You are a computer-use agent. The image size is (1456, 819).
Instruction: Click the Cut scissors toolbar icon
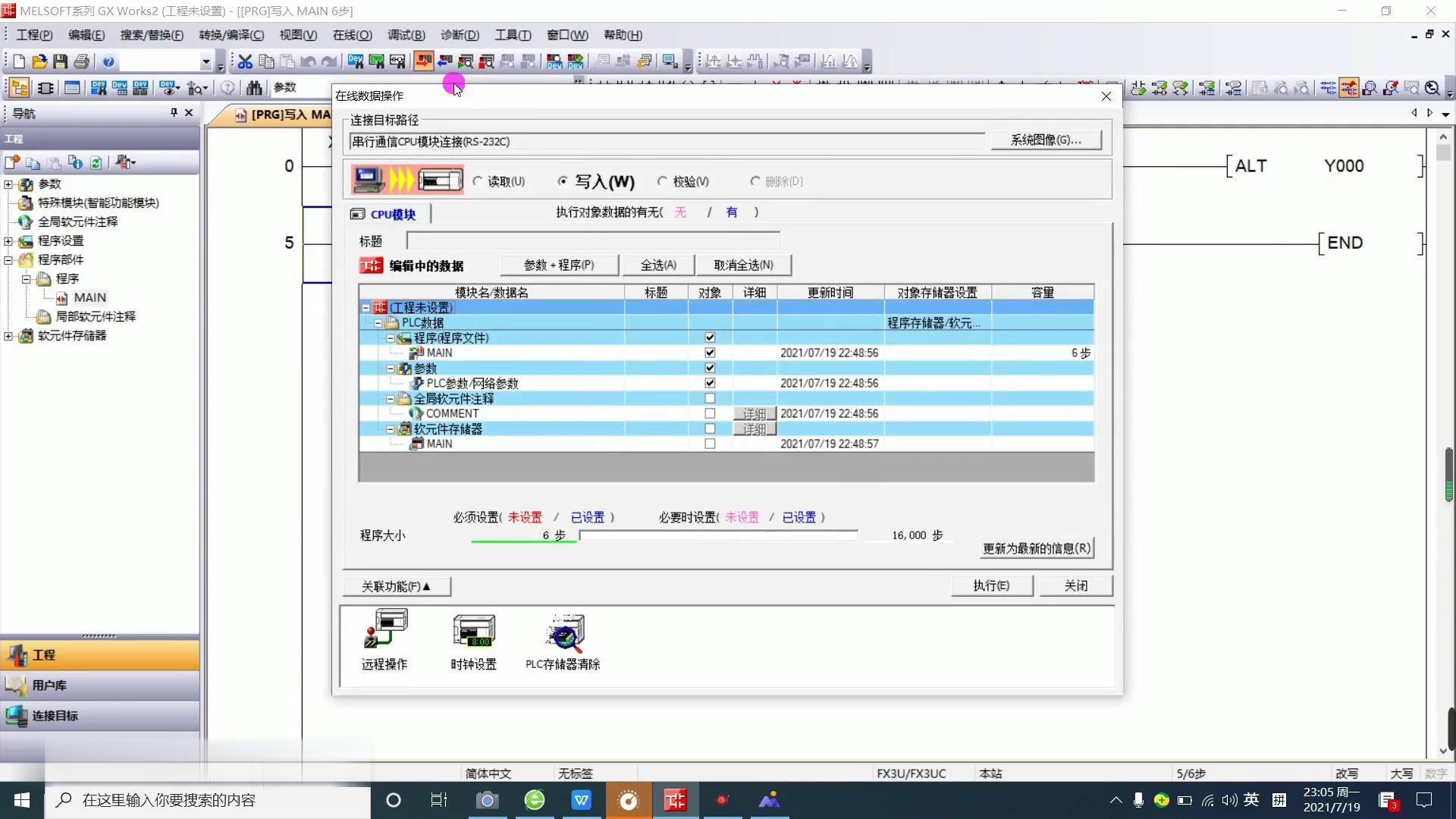tap(245, 61)
